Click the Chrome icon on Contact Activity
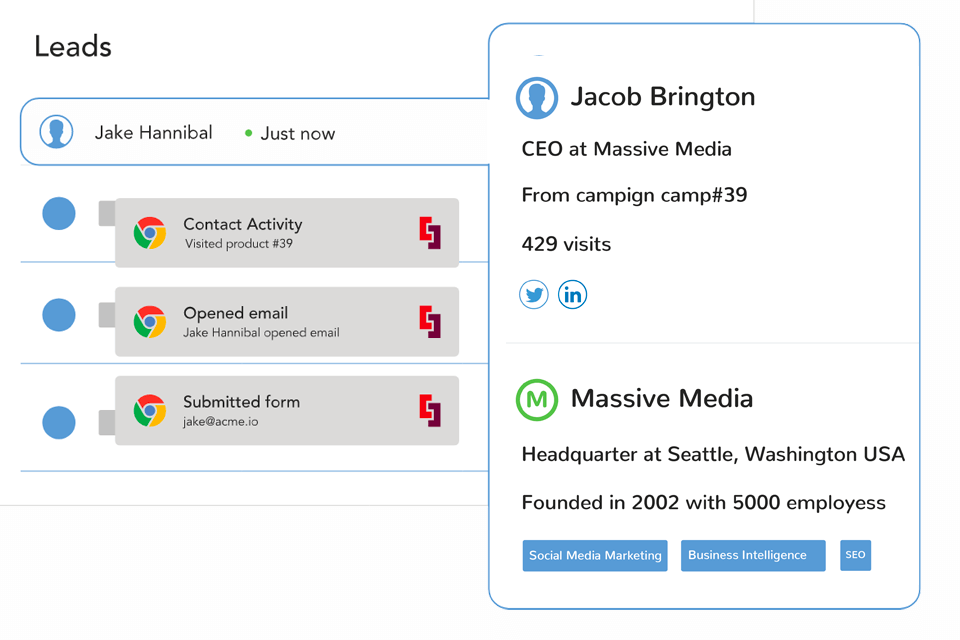This screenshot has height=640, width=960. (150, 233)
